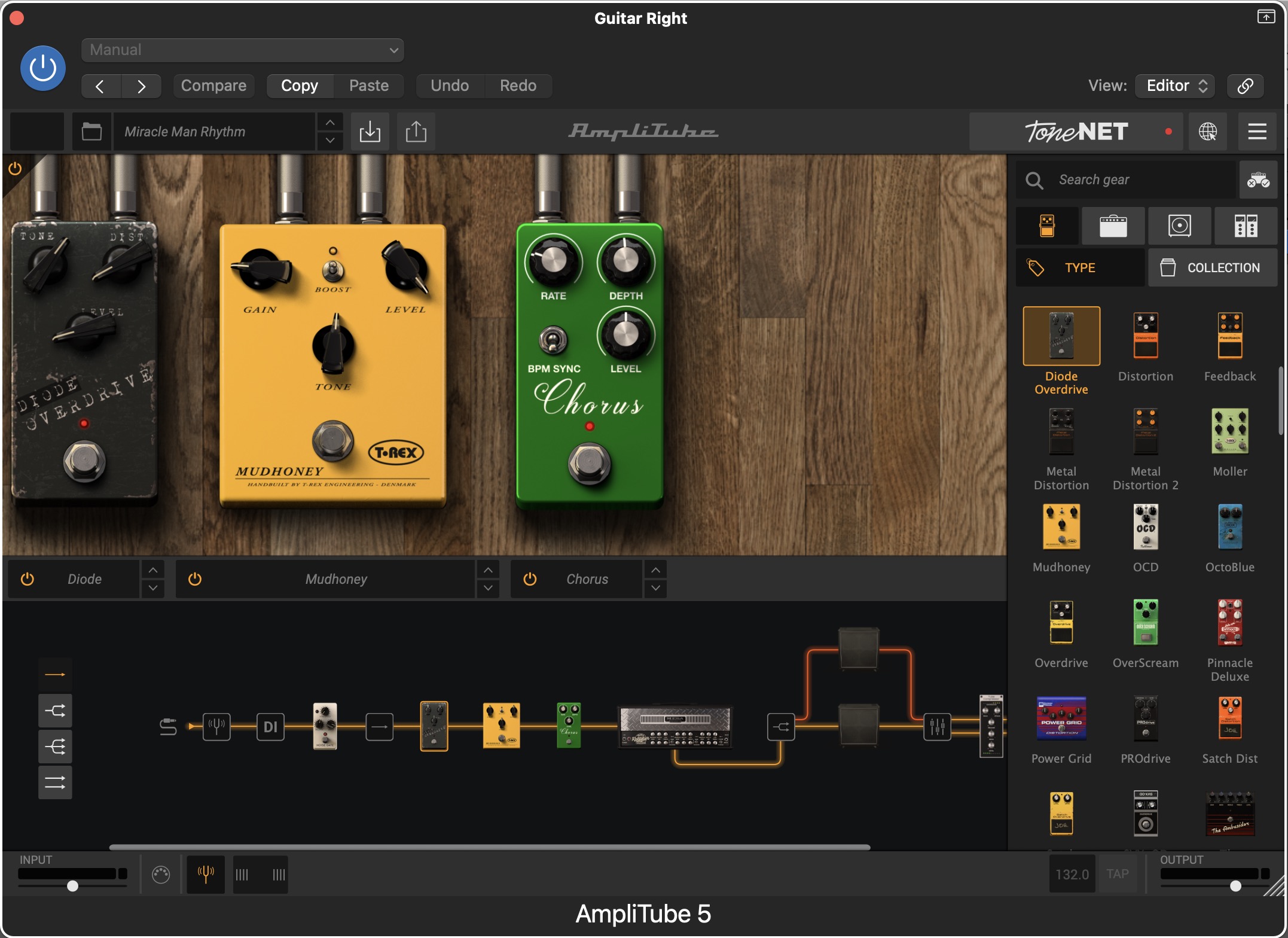
Task: Step to next preset with down arrow
Action: (x=330, y=140)
